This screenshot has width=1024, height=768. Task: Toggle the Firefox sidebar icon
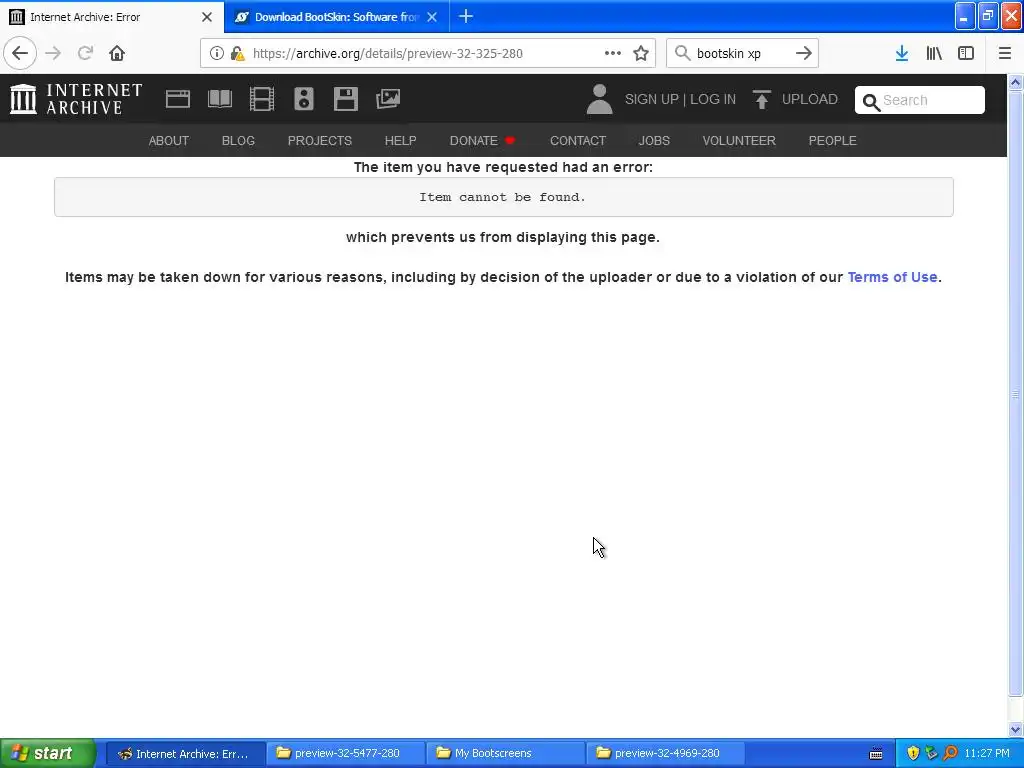tap(966, 53)
